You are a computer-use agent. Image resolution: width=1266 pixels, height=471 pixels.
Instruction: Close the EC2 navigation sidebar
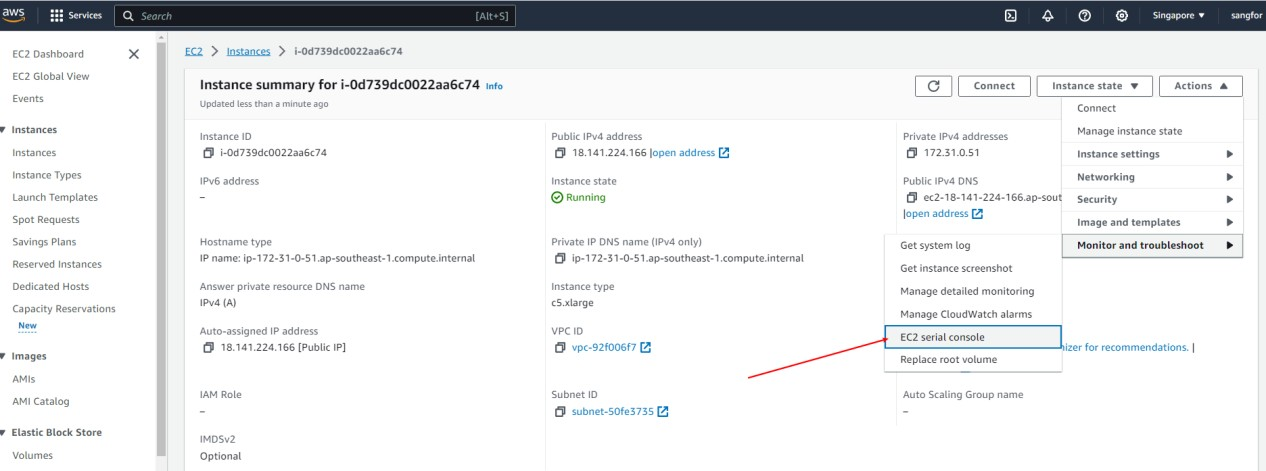point(134,54)
